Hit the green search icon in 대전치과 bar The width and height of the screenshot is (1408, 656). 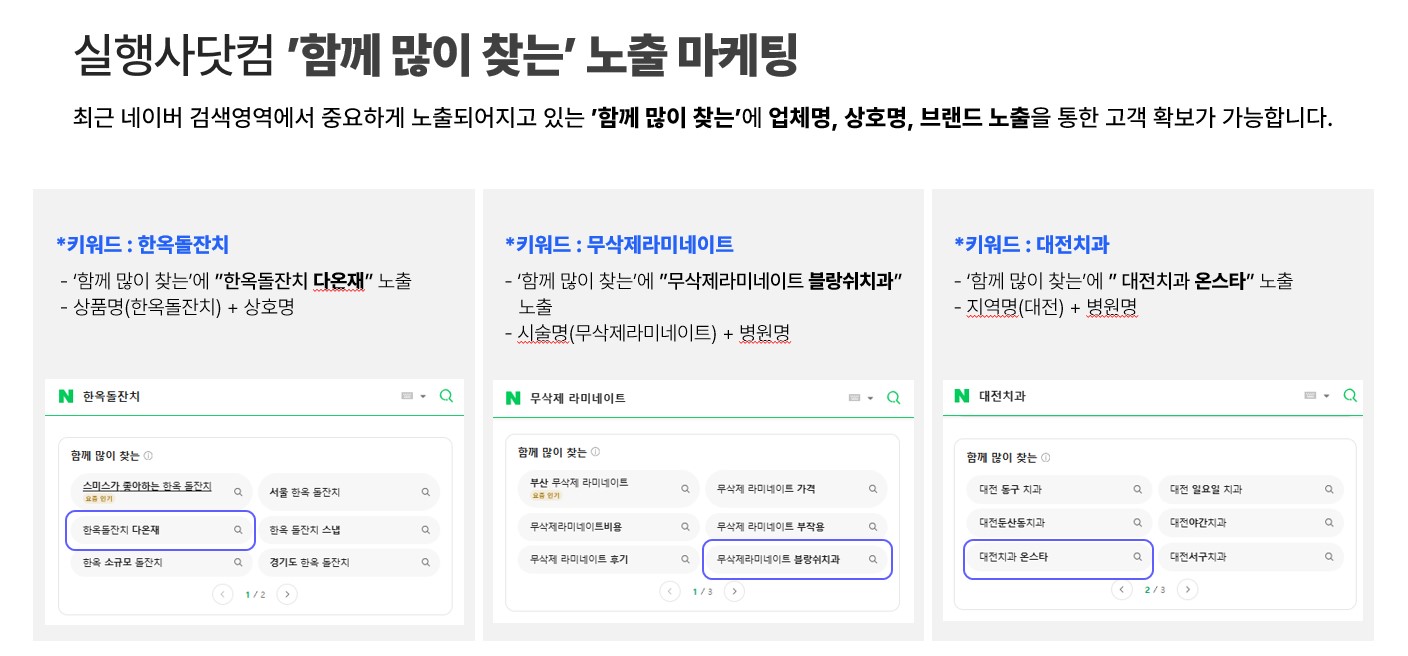(1350, 396)
